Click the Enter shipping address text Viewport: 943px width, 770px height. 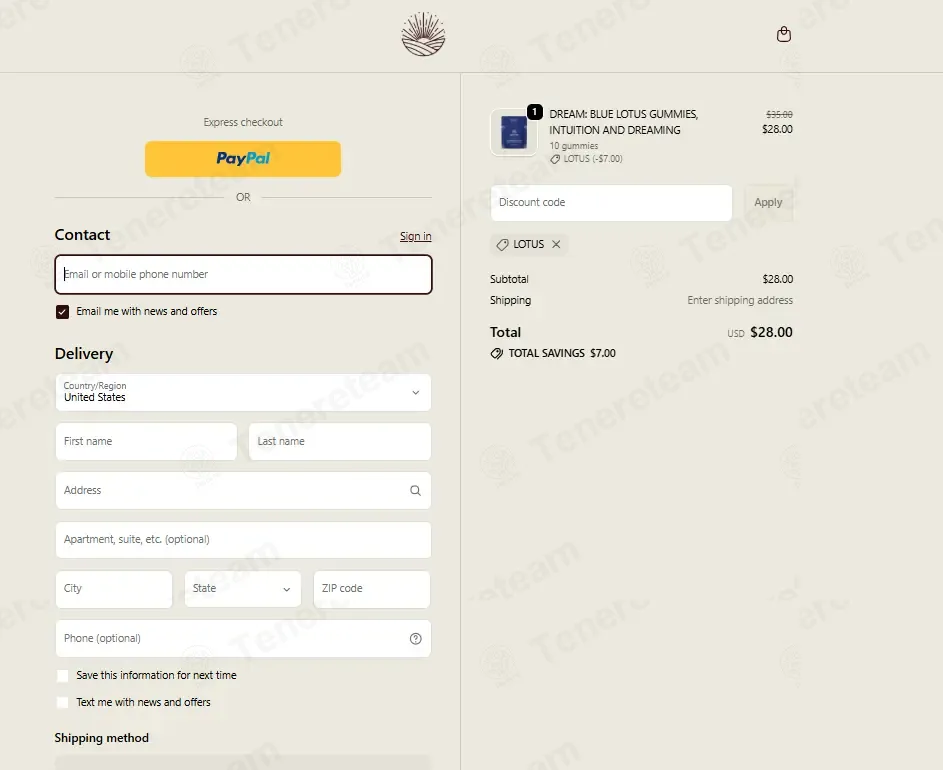tap(740, 300)
